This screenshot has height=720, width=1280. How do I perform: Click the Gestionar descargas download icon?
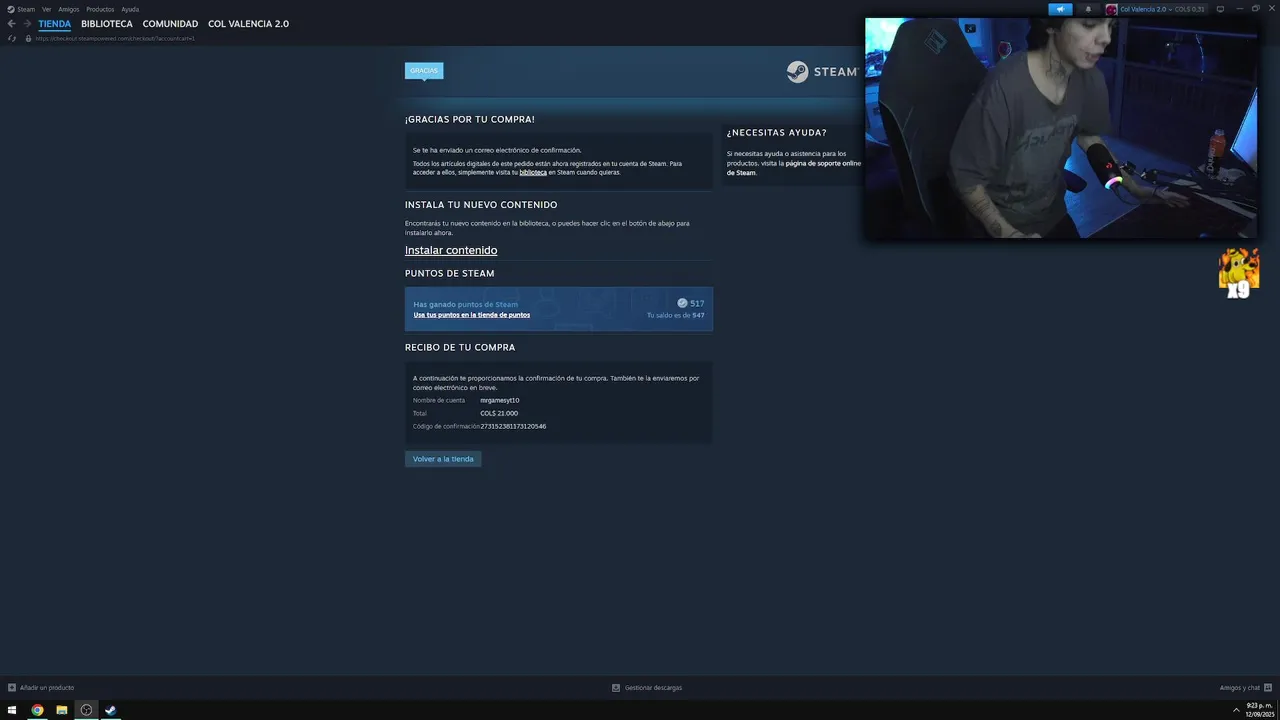click(616, 688)
